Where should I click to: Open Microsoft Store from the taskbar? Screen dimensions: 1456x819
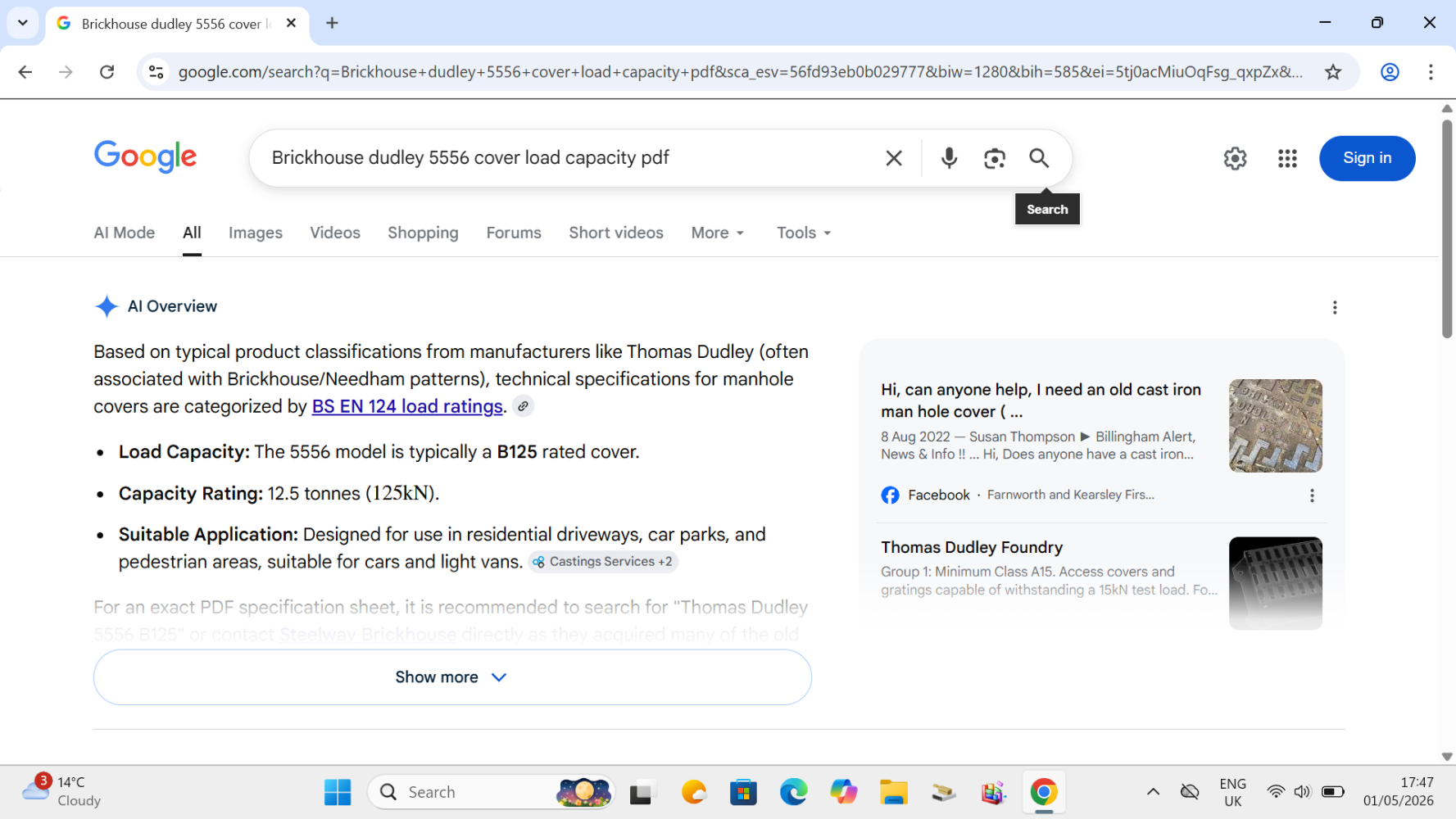pos(743,792)
